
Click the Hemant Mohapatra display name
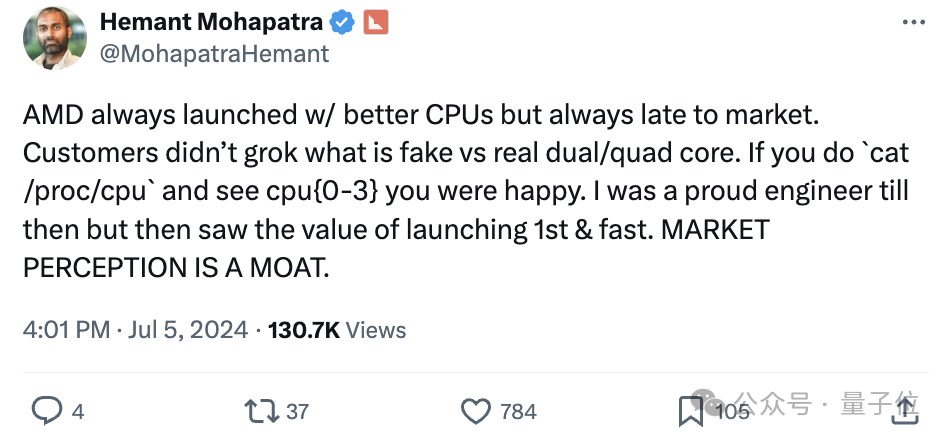[x=213, y=22]
